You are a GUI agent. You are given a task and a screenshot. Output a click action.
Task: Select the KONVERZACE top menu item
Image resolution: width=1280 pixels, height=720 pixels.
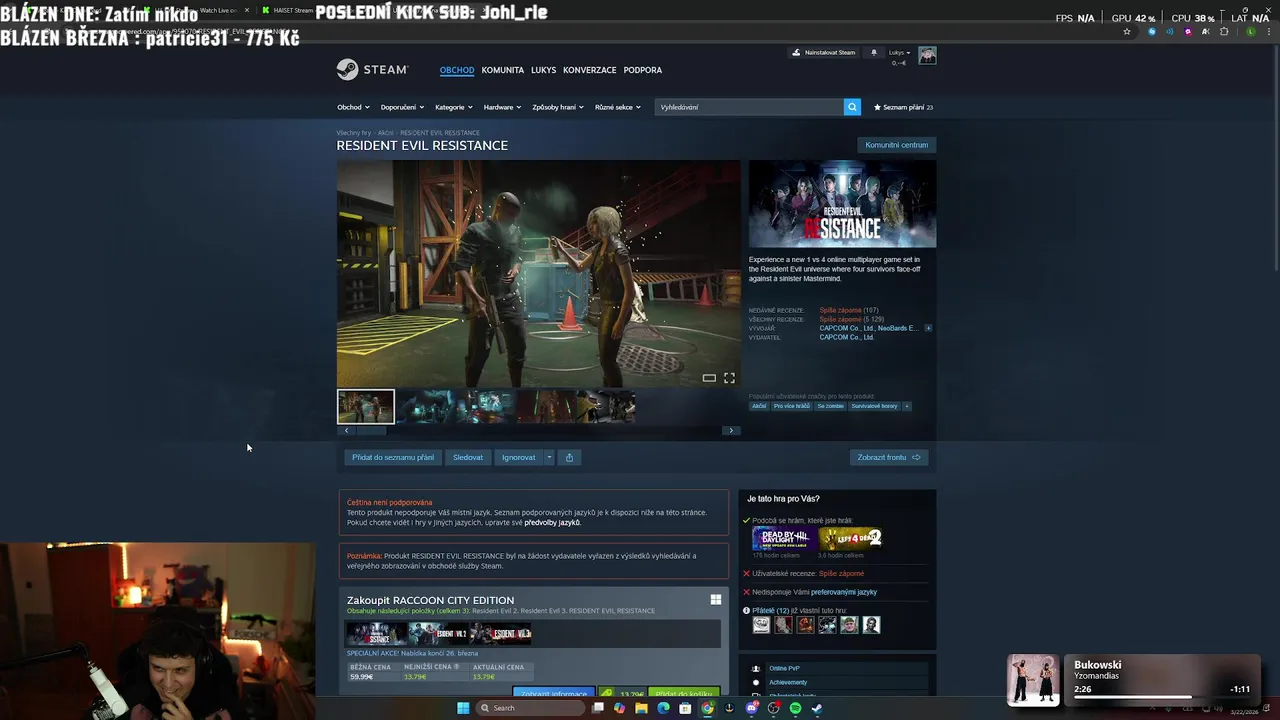(x=590, y=70)
